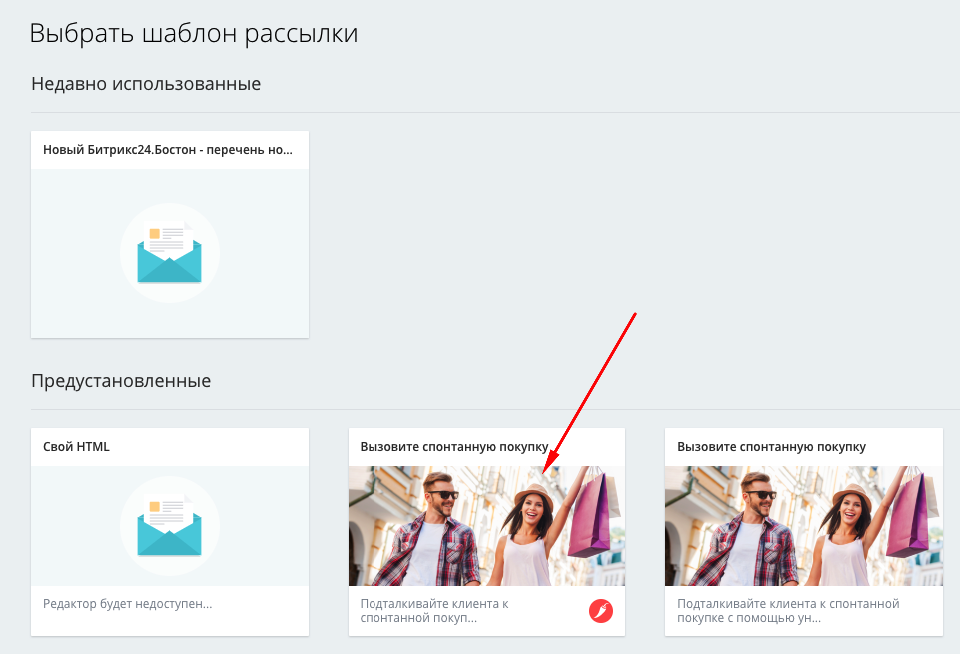
Task: Click the red chili pepper badge icon
Action: pos(600,611)
